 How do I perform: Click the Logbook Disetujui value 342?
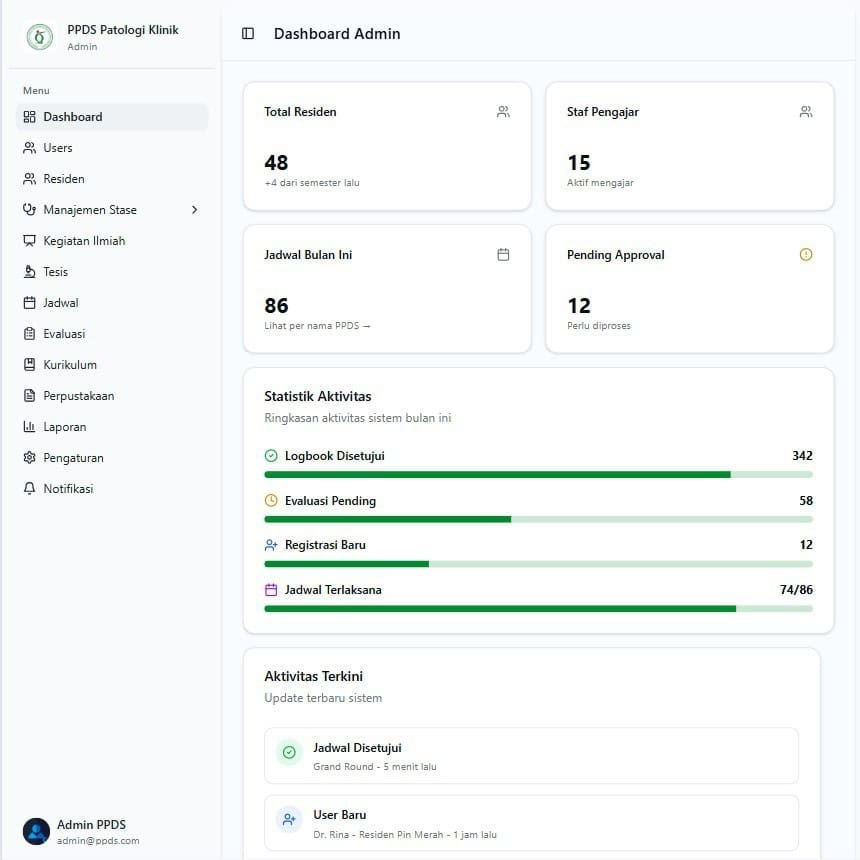pos(802,456)
